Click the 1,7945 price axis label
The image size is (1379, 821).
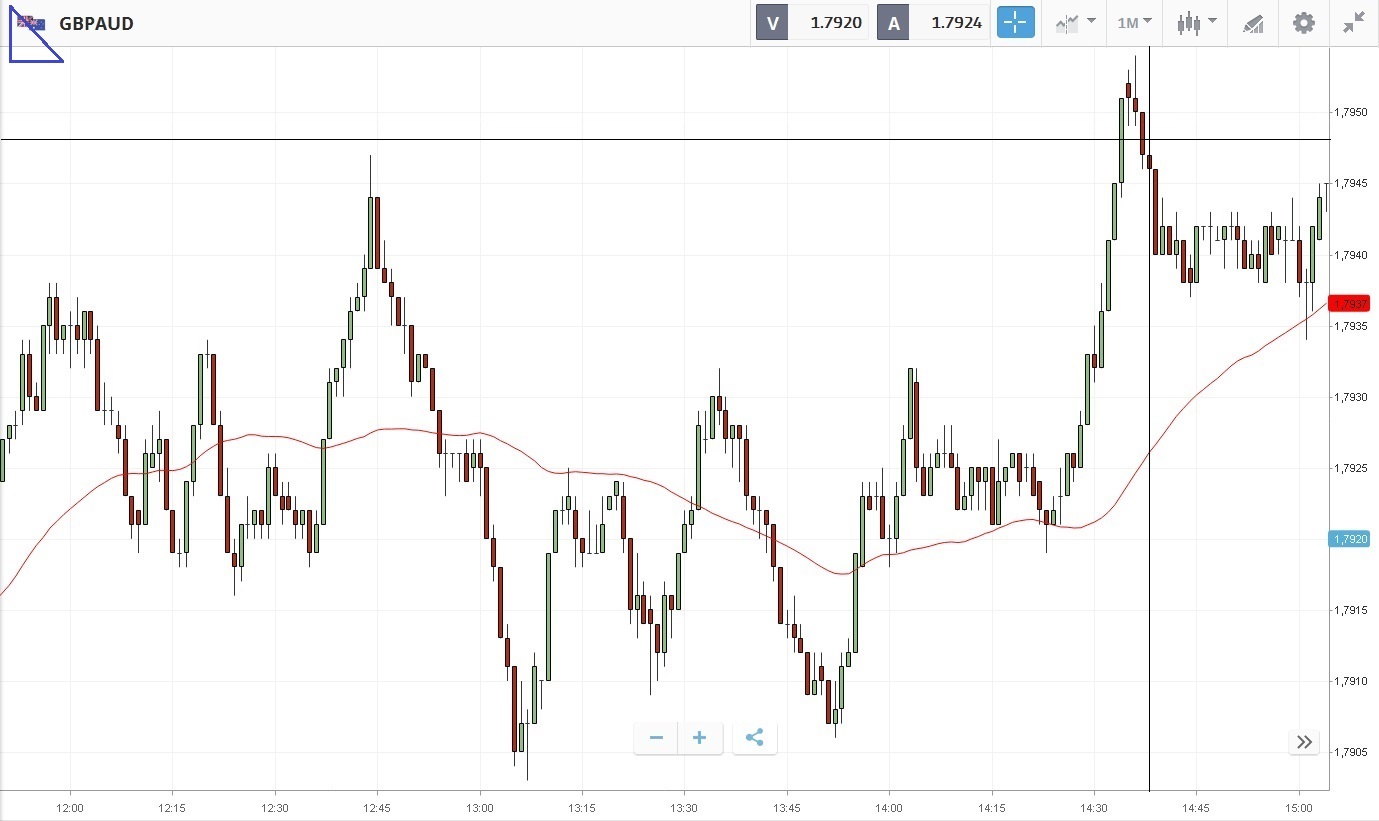coord(1350,183)
